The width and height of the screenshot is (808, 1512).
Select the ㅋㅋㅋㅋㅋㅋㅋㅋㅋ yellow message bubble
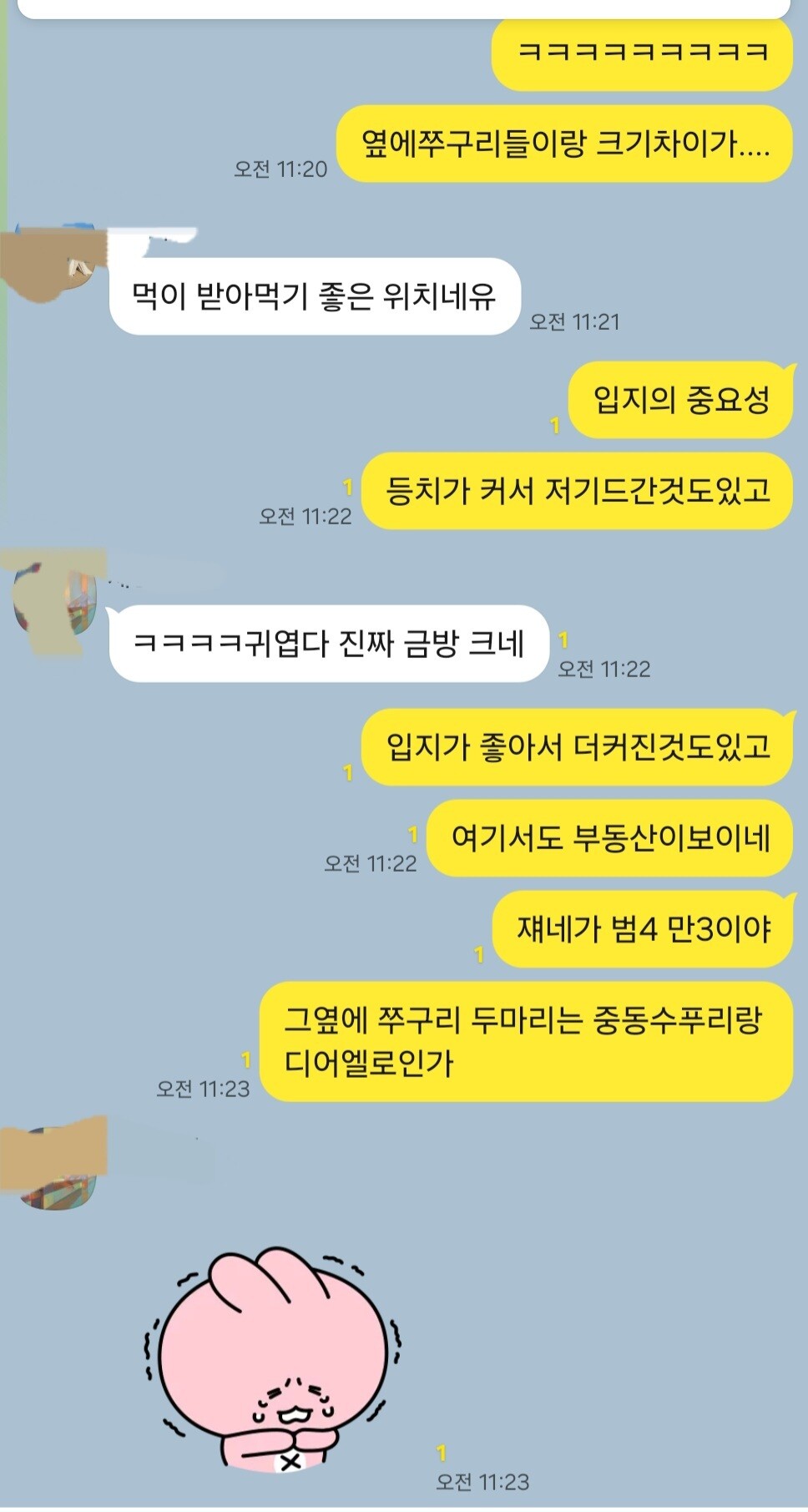coord(642,54)
